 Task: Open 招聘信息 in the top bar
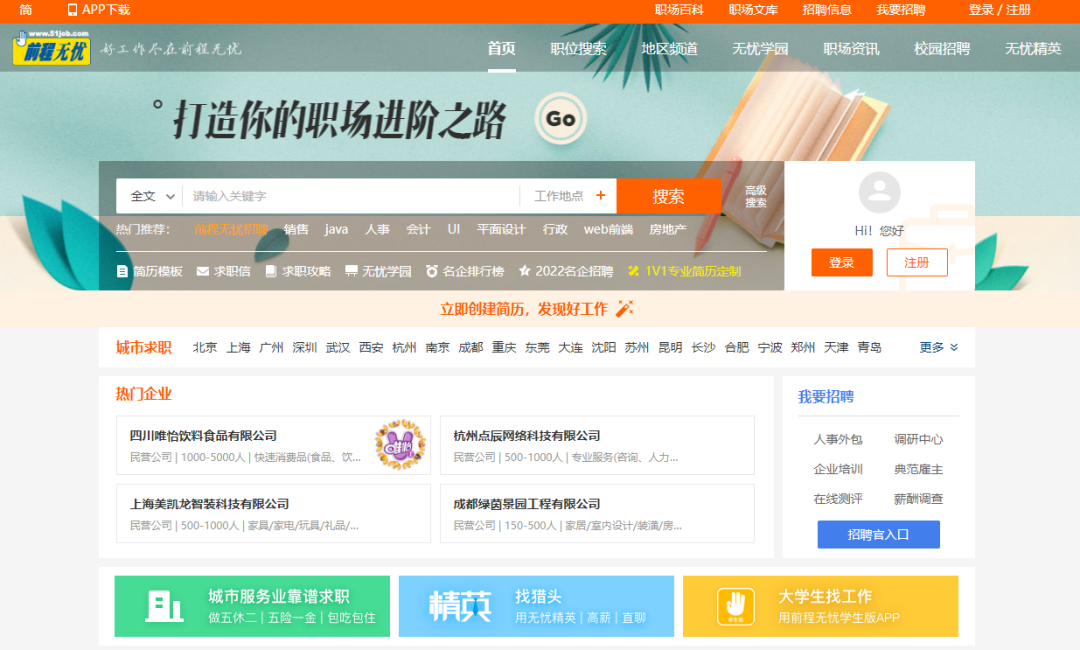(827, 10)
